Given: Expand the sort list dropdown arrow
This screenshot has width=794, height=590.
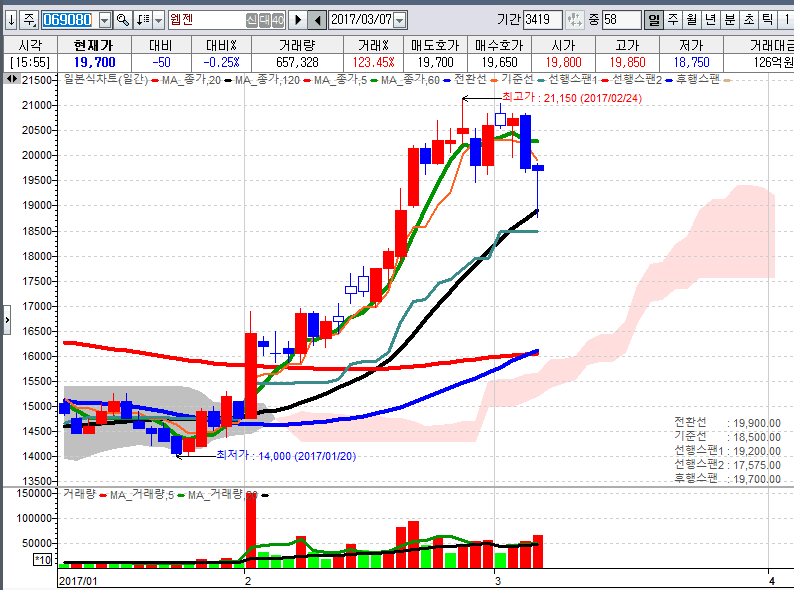Looking at the screenshot, I should click(x=158, y=19).
